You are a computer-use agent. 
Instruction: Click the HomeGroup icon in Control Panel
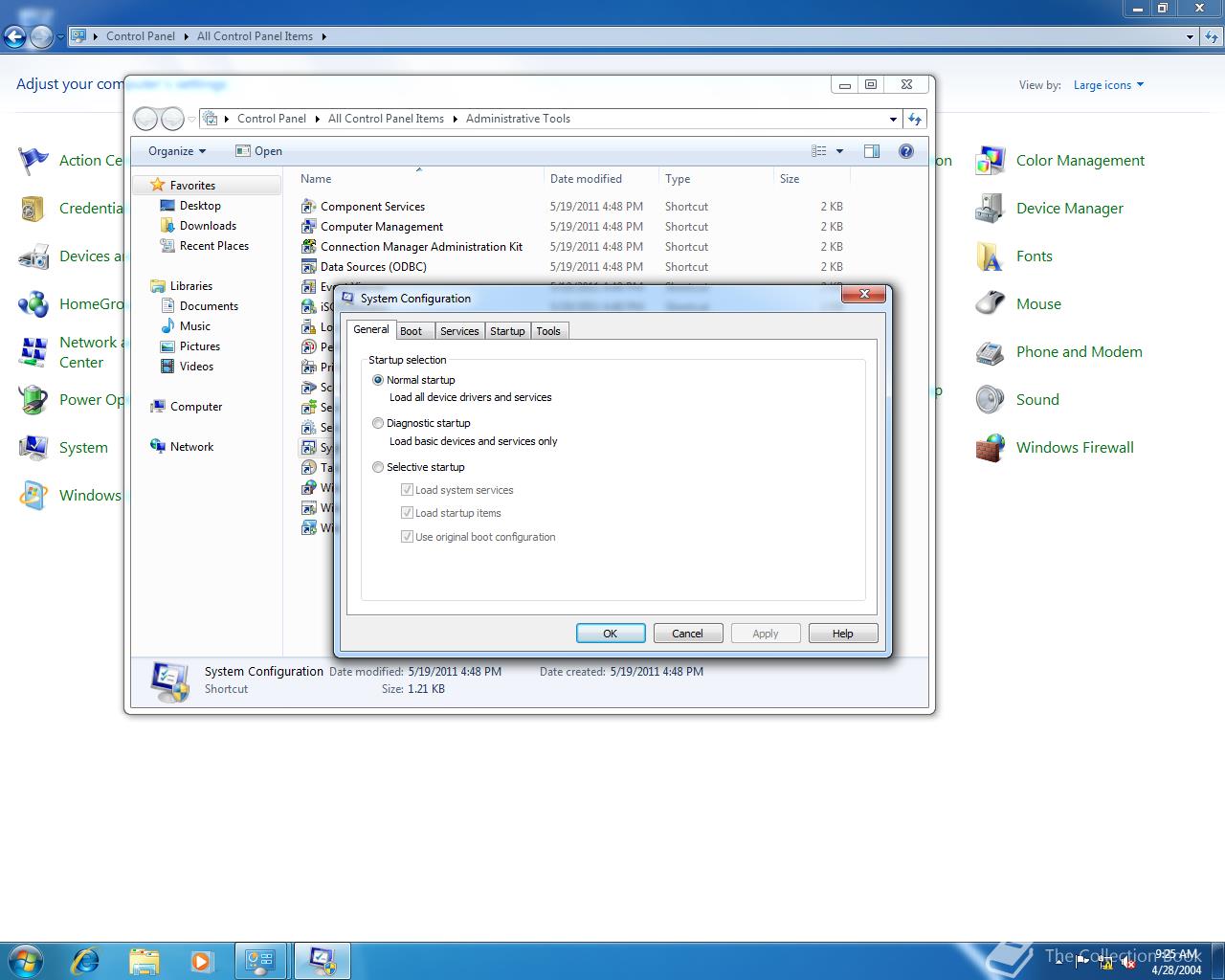pyautogui.click(x=33, y=304)
